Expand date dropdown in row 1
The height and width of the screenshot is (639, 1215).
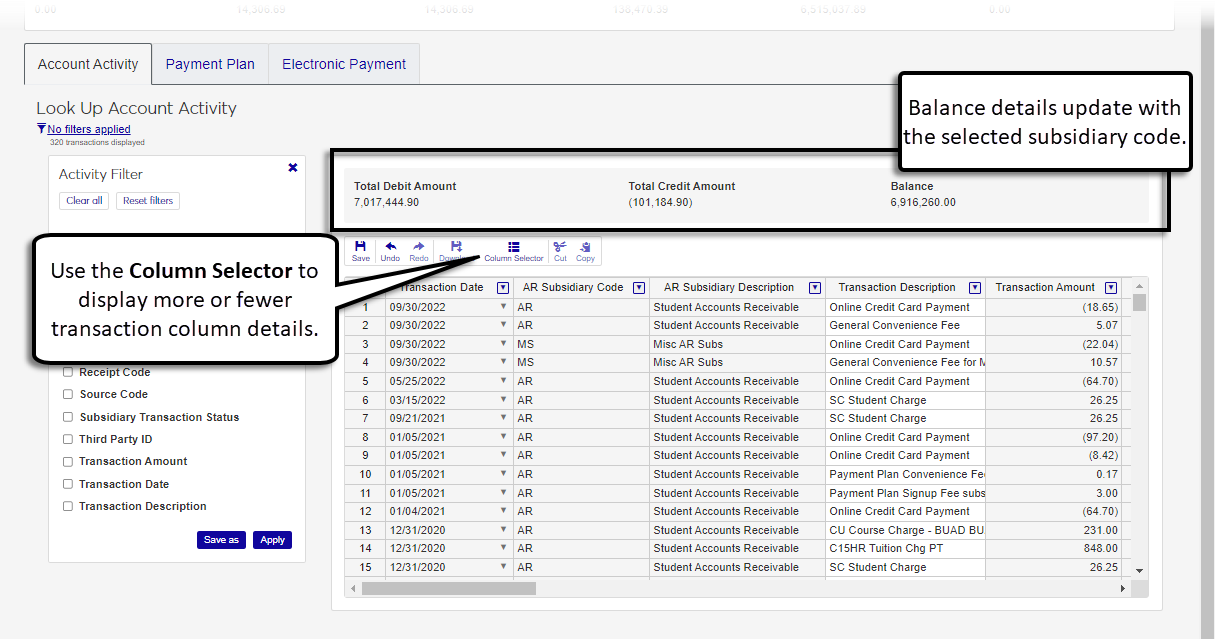click(503, 307)
